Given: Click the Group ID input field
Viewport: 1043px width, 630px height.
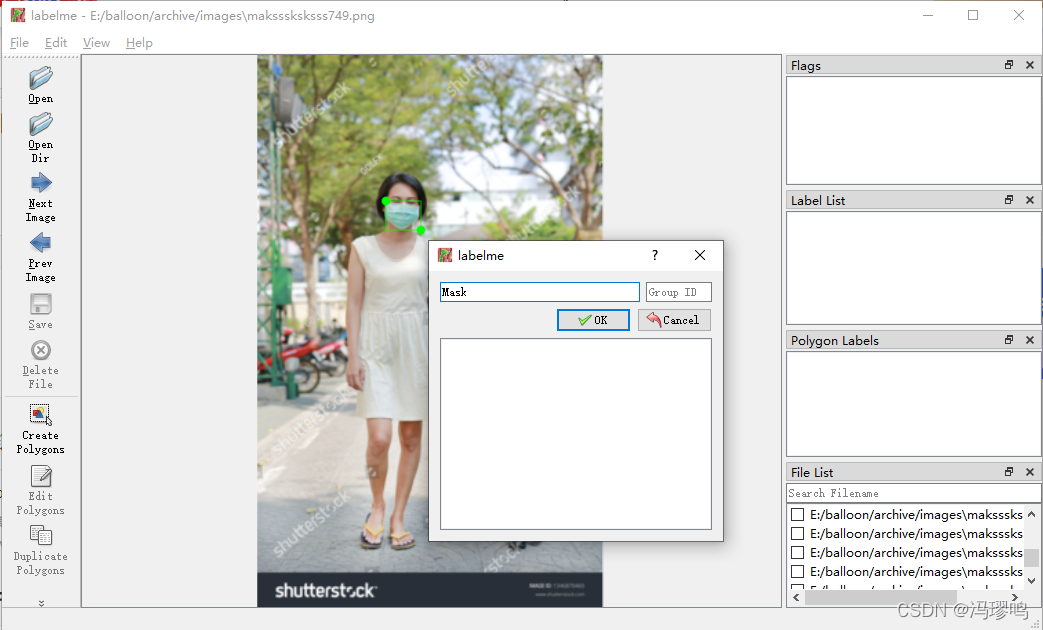Looking at the screenshot, I should pos(678,292).
